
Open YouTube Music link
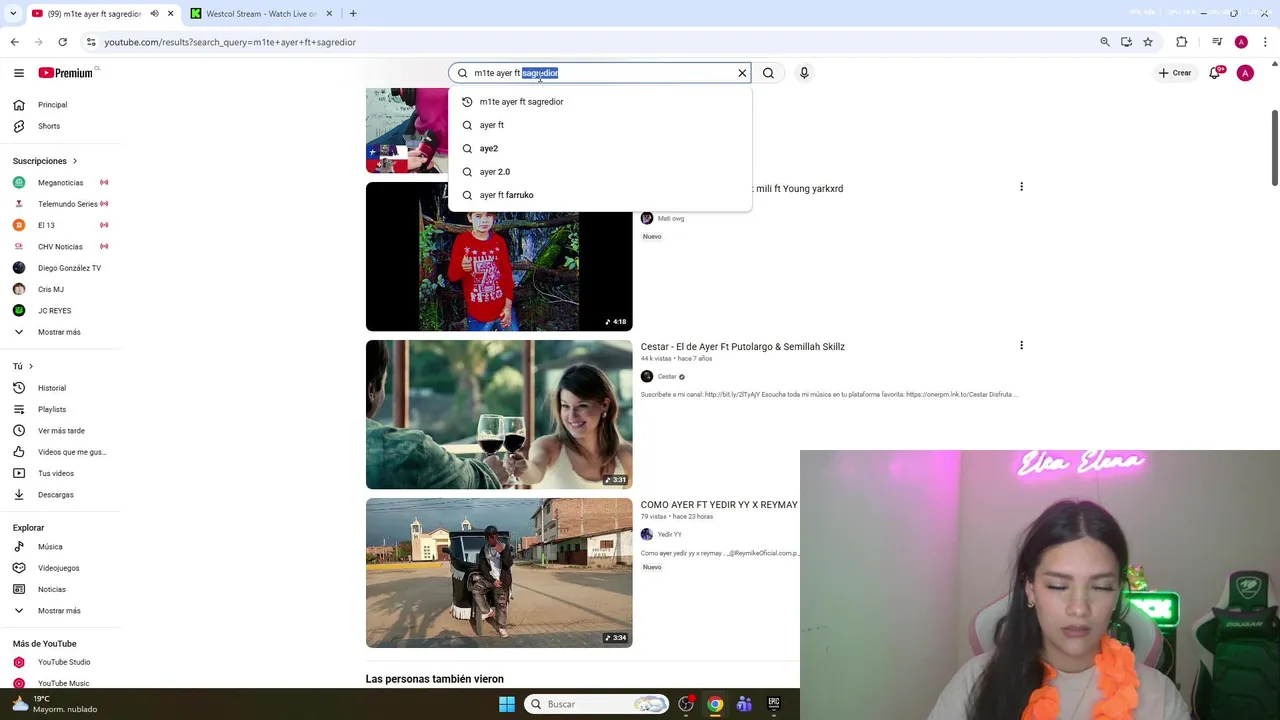[x=63, y=684]
